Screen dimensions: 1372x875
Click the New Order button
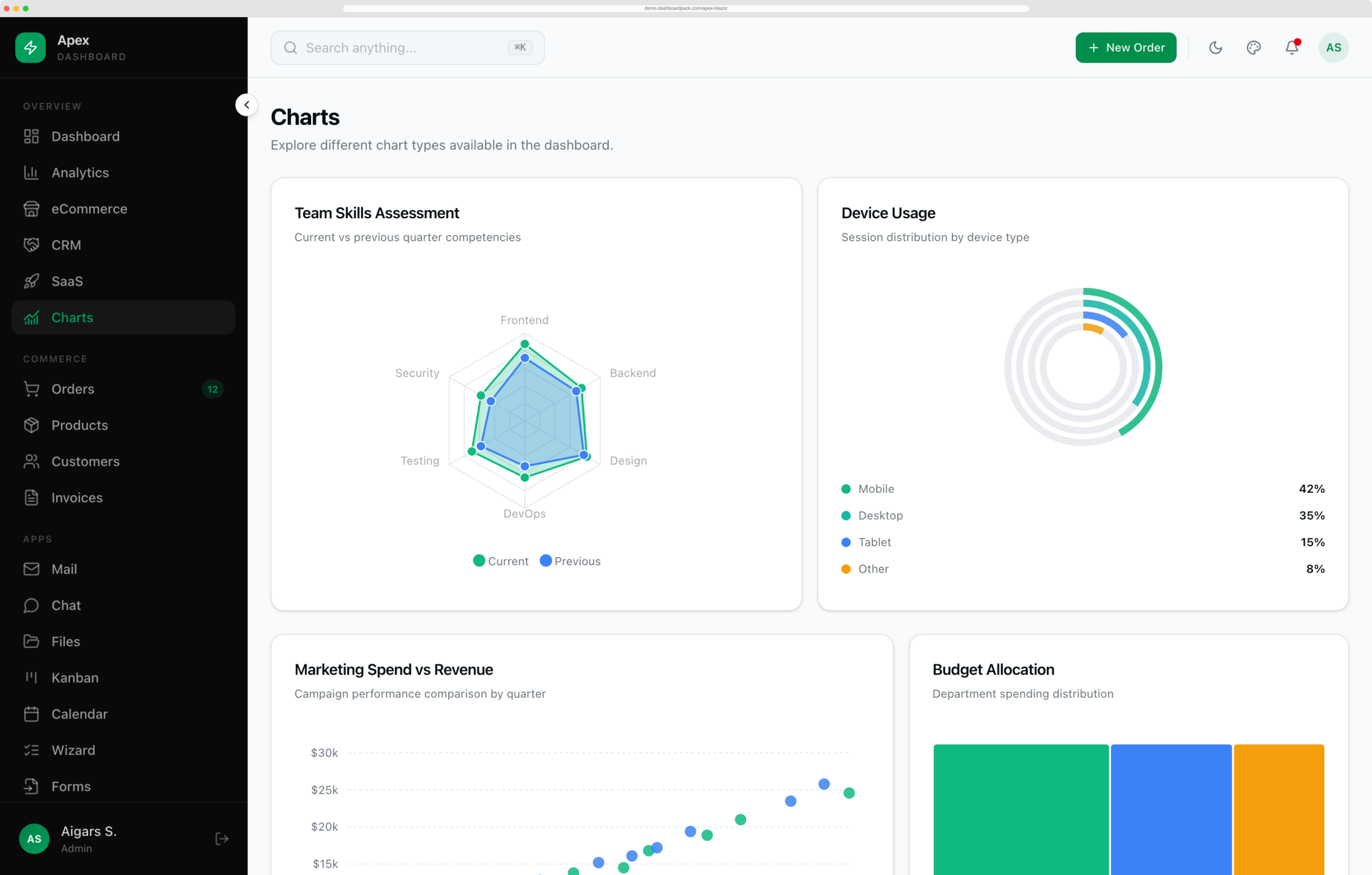pos(1125,47)
